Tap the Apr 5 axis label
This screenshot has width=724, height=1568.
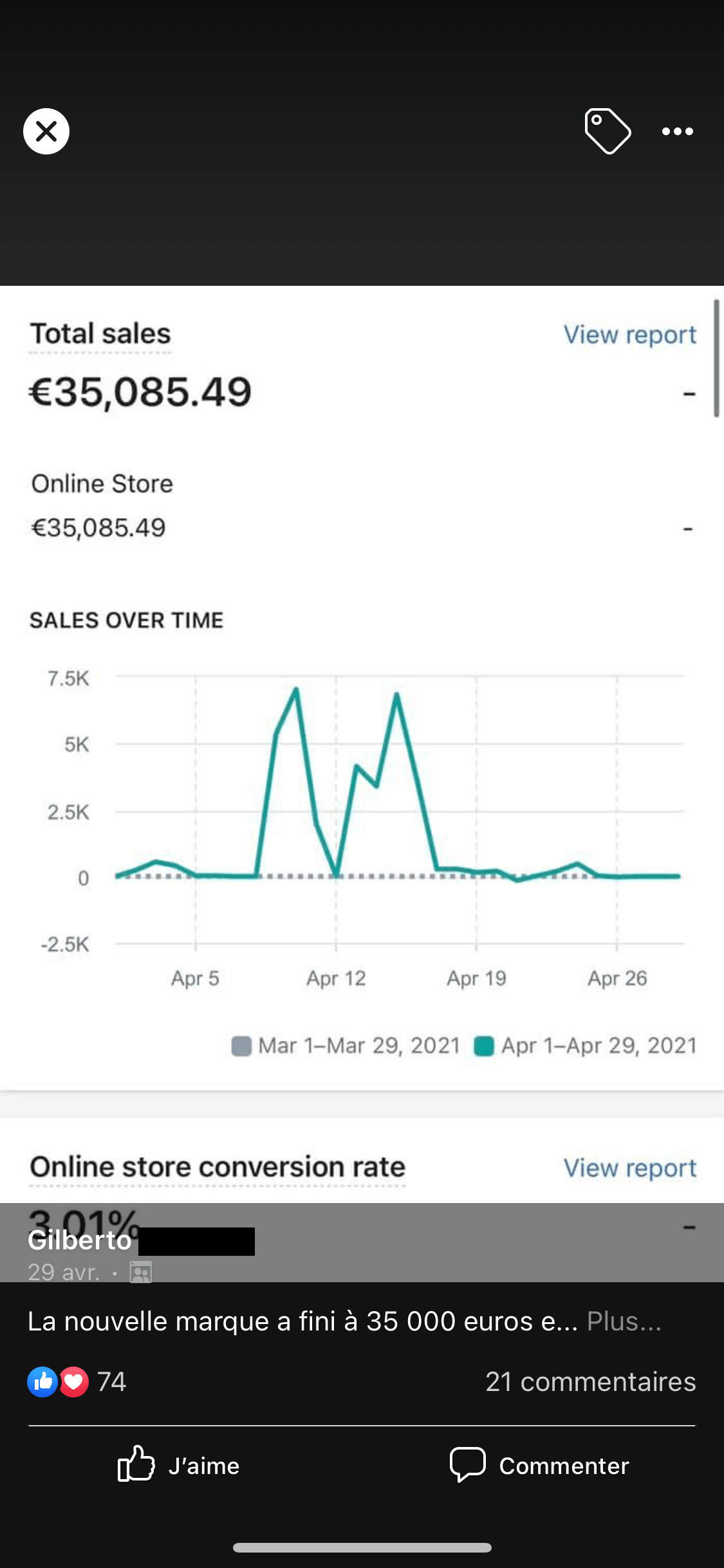[195, 978]
